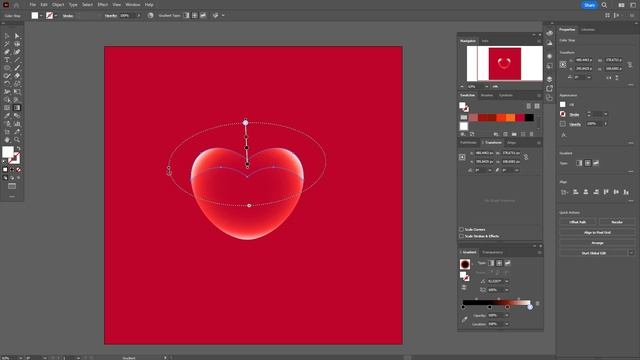
Task: Select the Paintbrush tool
Action: pyautogui.click(x=17, y=68)
